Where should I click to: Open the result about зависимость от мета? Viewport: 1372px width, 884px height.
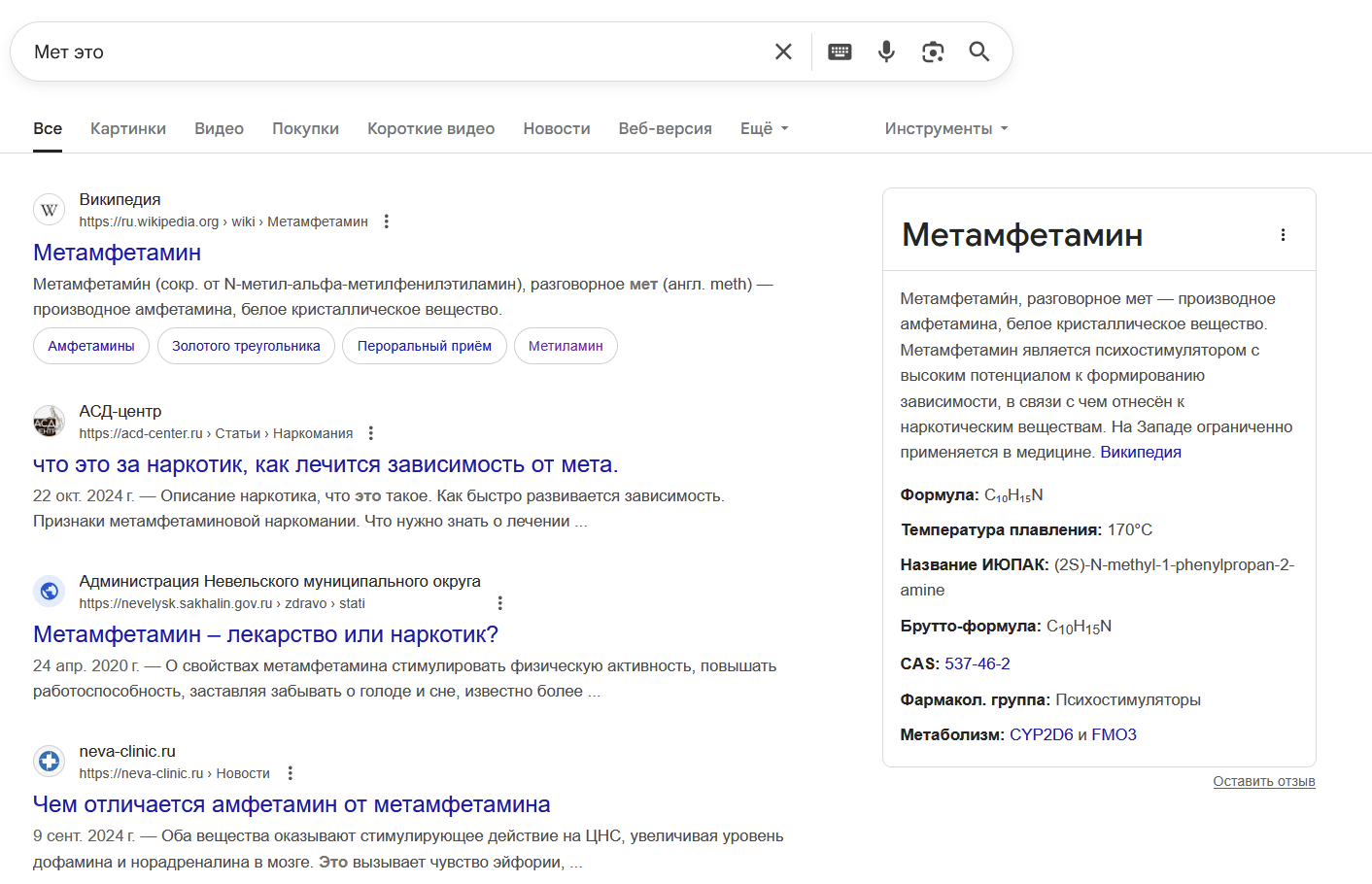click(326, 464)
